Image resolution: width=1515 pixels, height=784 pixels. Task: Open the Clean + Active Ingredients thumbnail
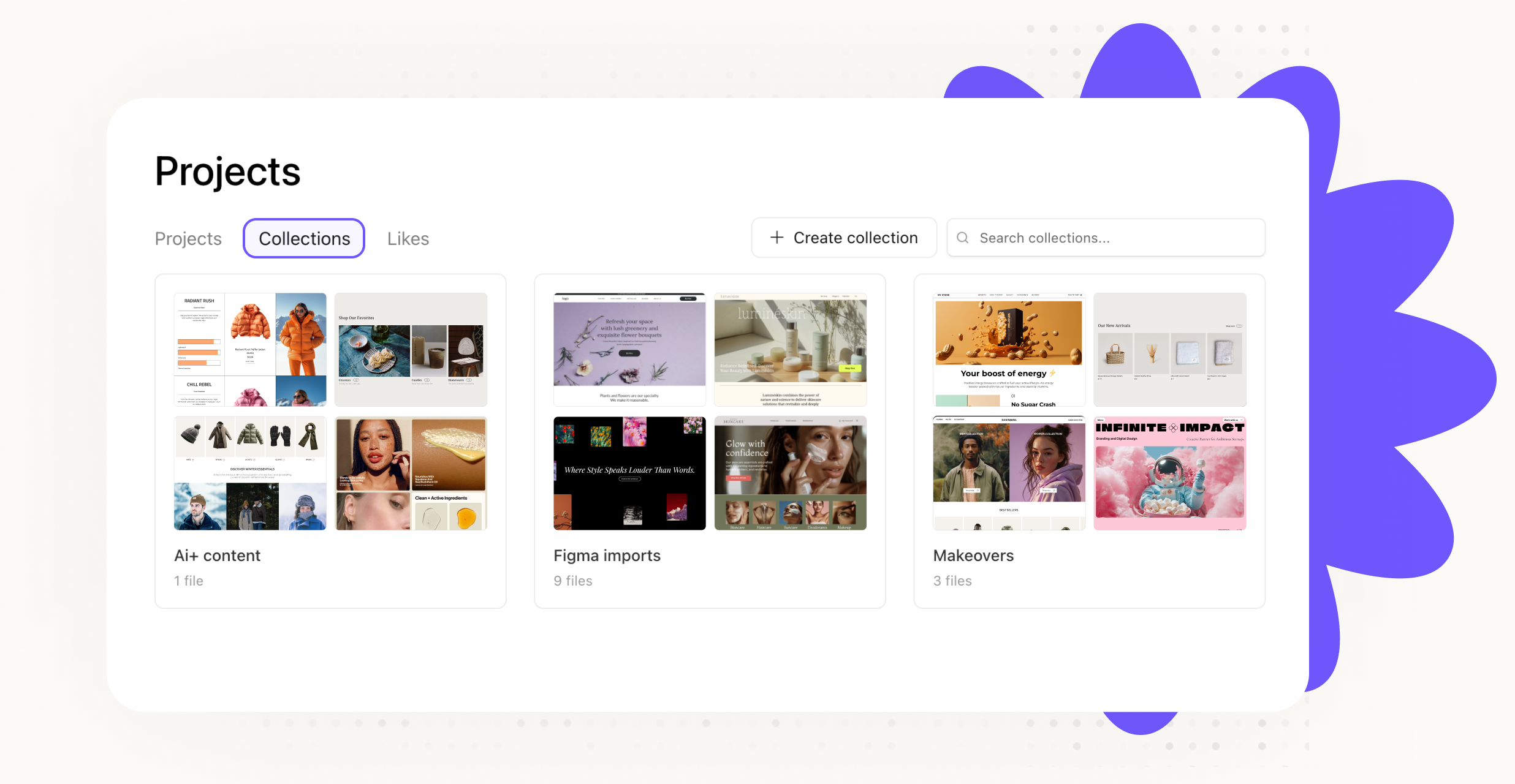411,473
